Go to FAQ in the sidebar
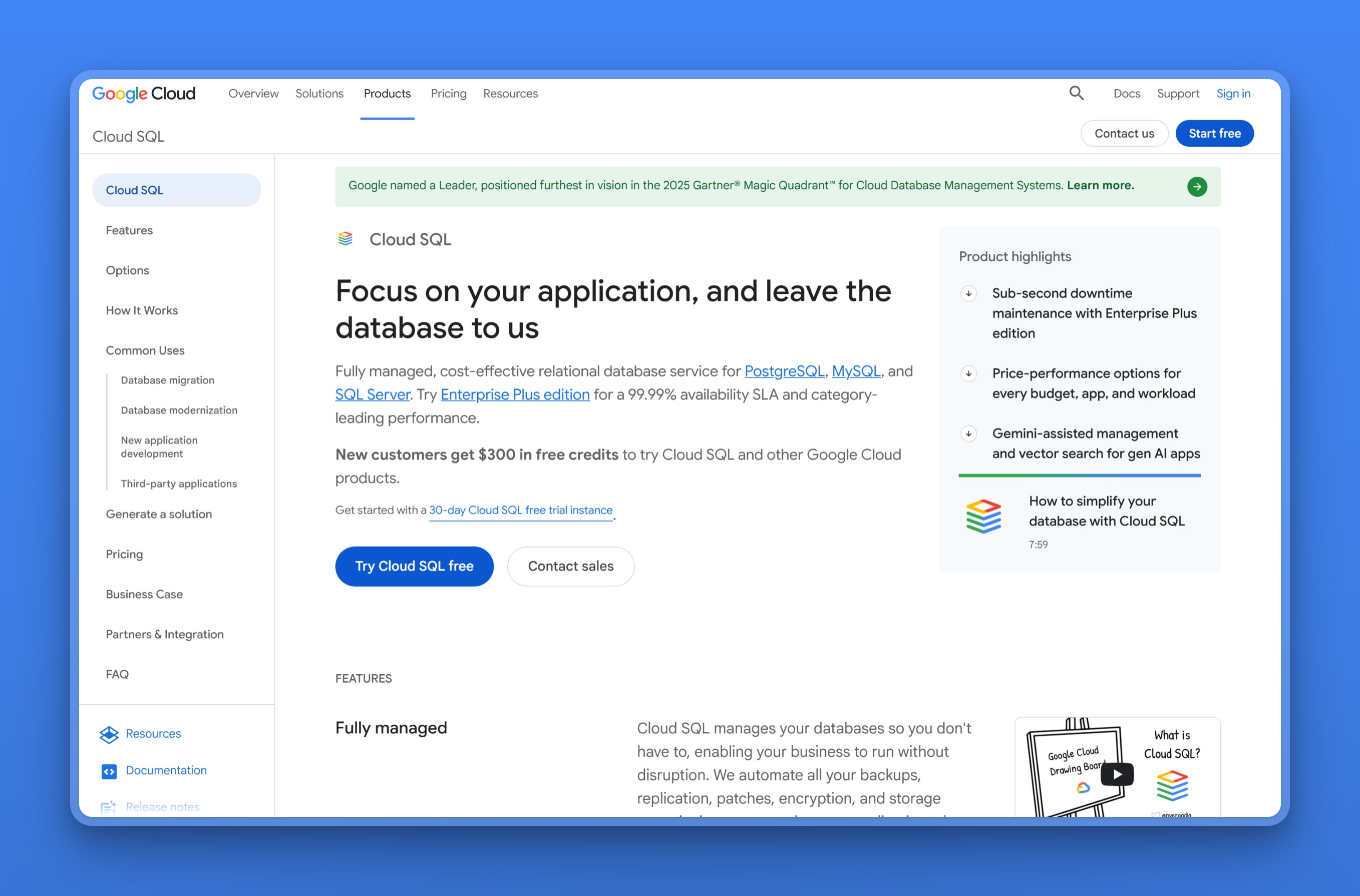 click(117, 674)
